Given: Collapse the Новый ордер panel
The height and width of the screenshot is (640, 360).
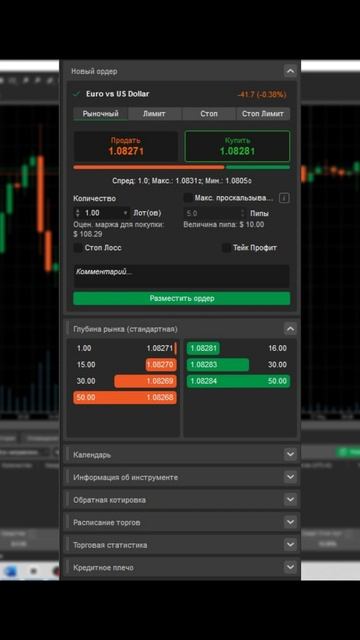Looking at the screenshot, I should point(290,71).
